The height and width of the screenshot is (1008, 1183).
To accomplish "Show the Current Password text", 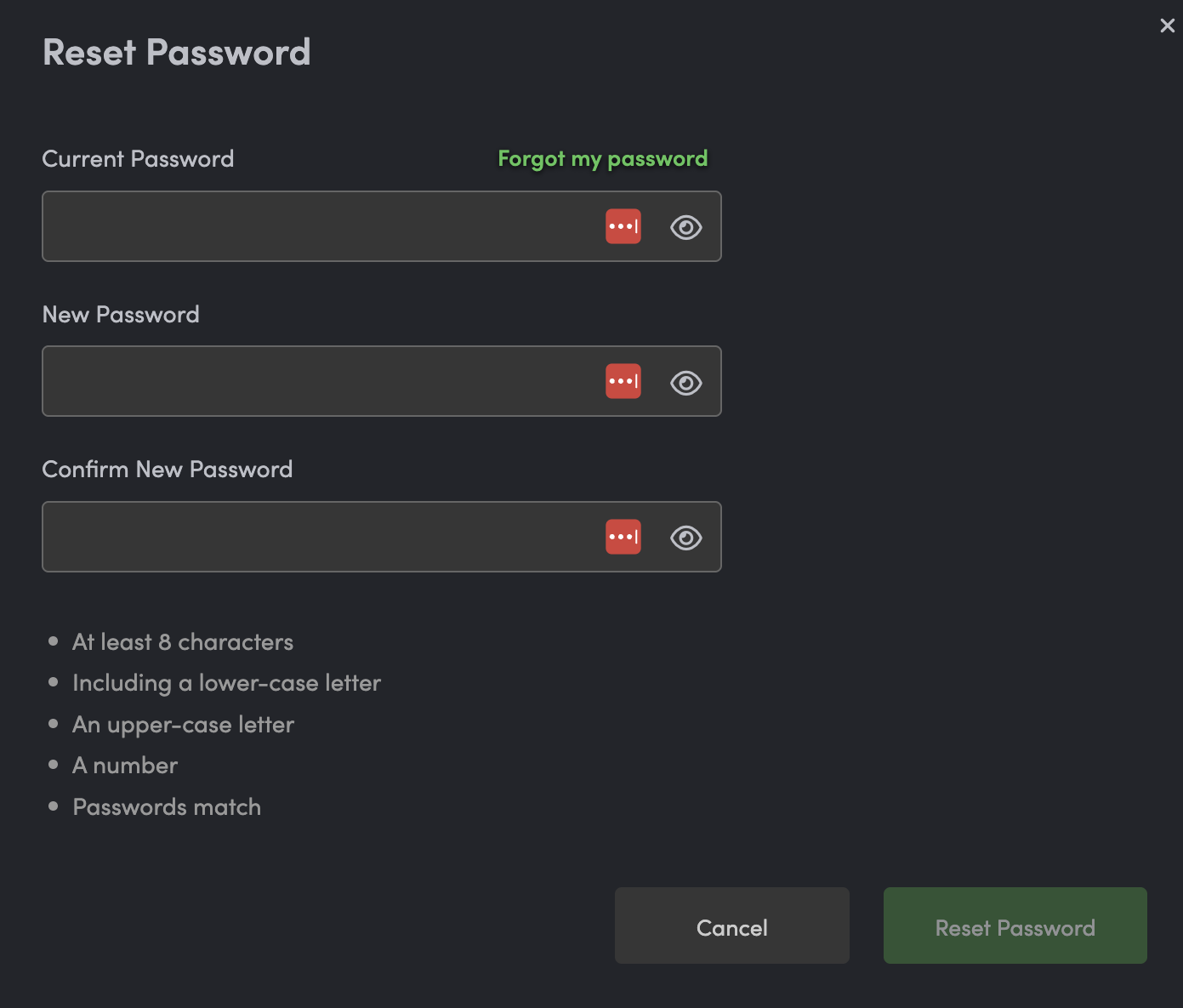I will click(x=685, y=227).
